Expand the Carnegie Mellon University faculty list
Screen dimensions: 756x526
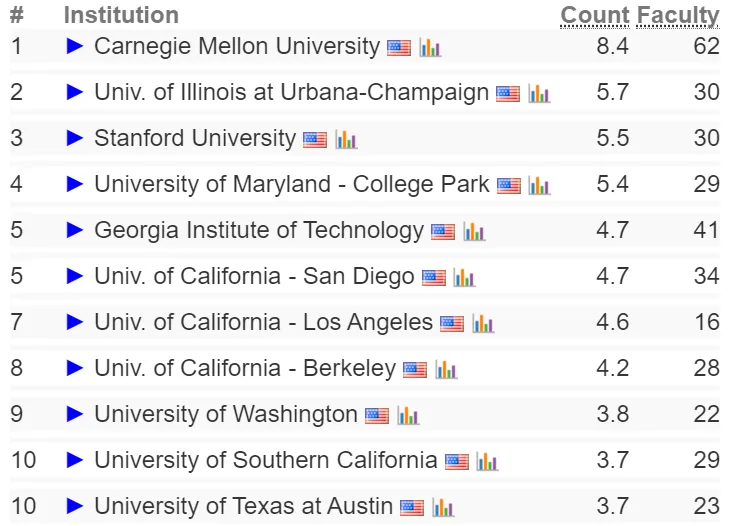coord(75,46)
